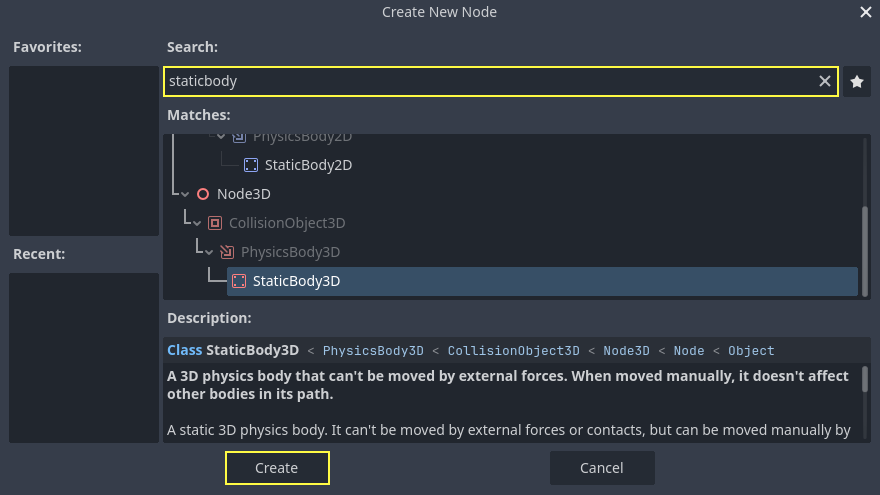Click the StaticBody2D node icon
This screenshot has width=880, height=495.
pyautogui.click(x=251, y=165)
